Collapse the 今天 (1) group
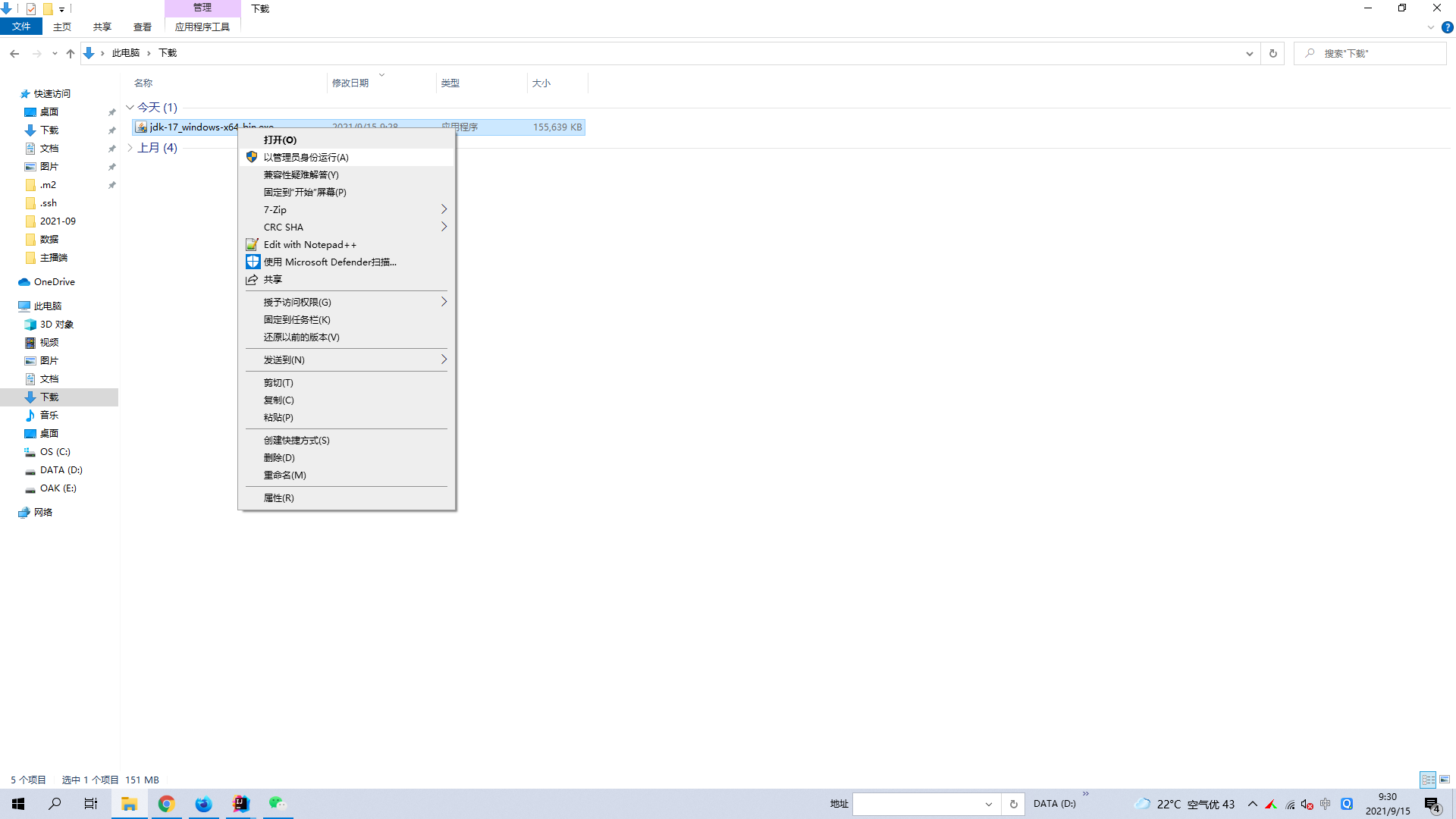This screenshot has width=1456, height=819. pos(130,108)
